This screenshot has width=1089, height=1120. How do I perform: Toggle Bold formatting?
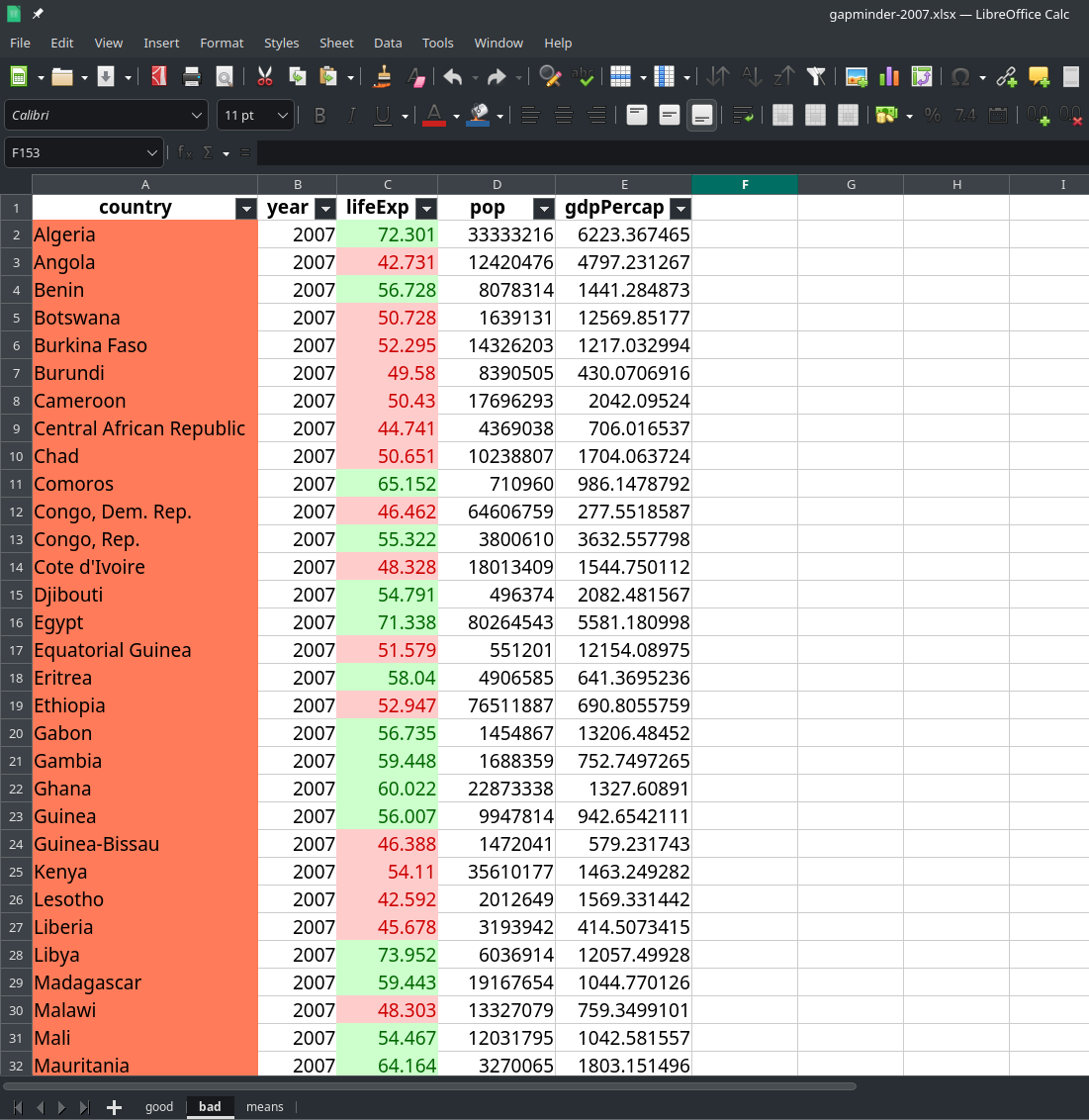point(319,116)
